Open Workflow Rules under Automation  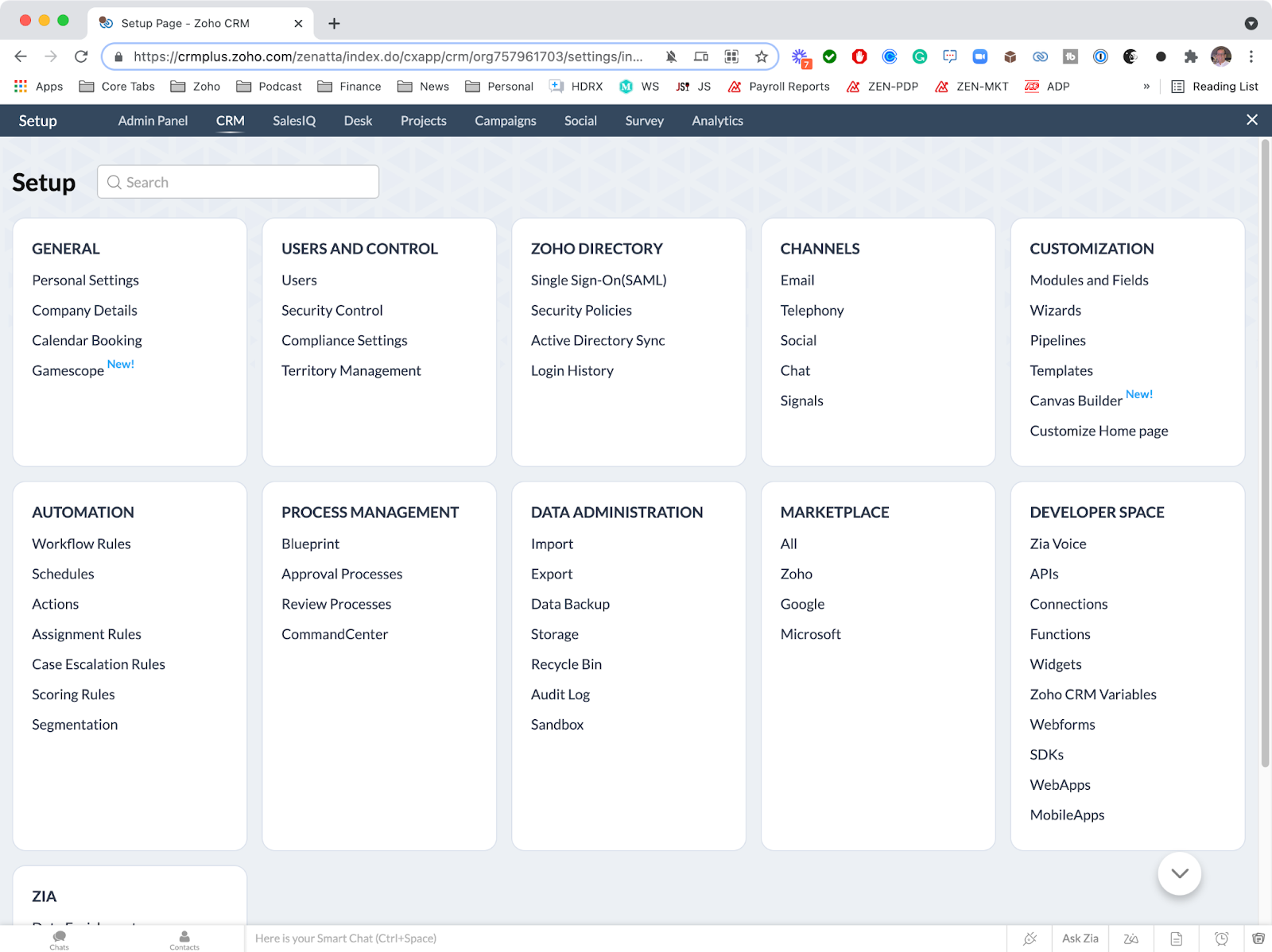coord(82,544)
